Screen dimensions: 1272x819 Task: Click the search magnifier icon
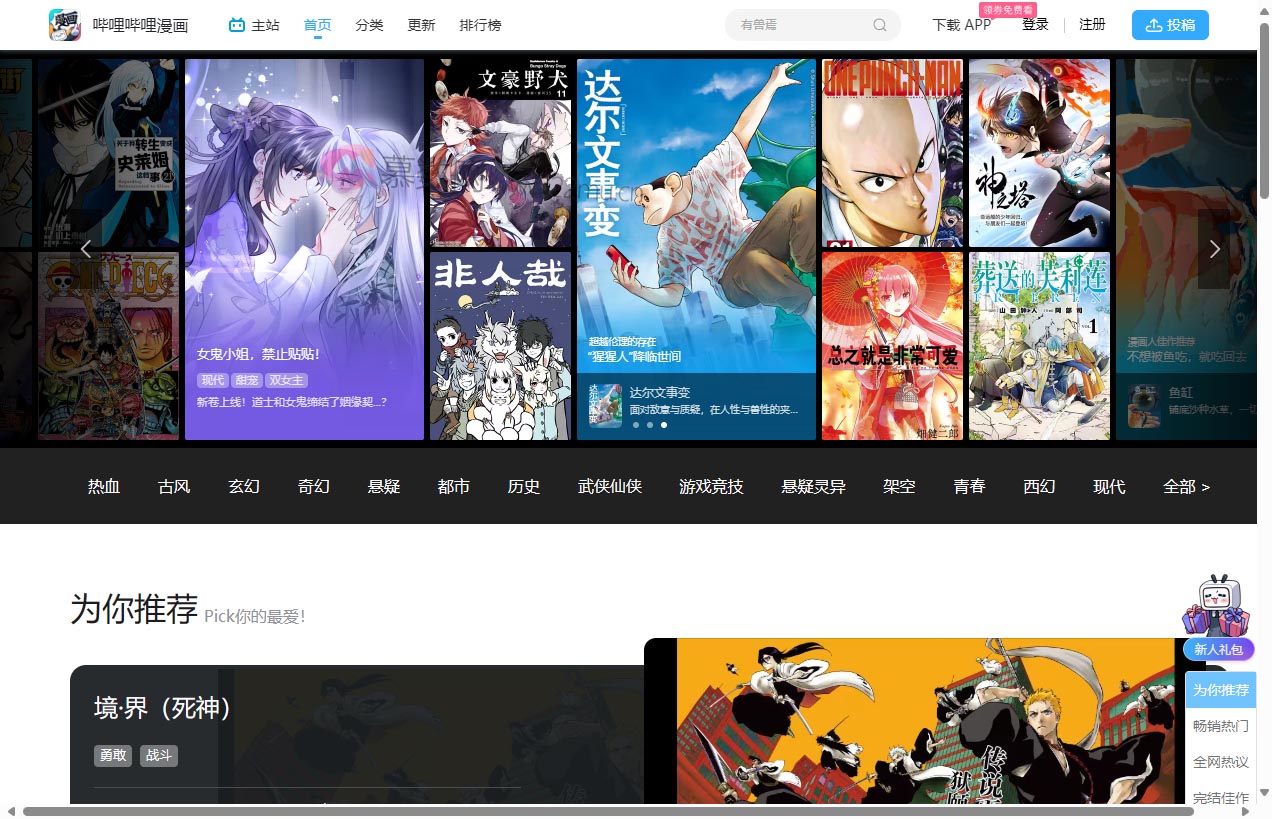click(x=880, y=25)
